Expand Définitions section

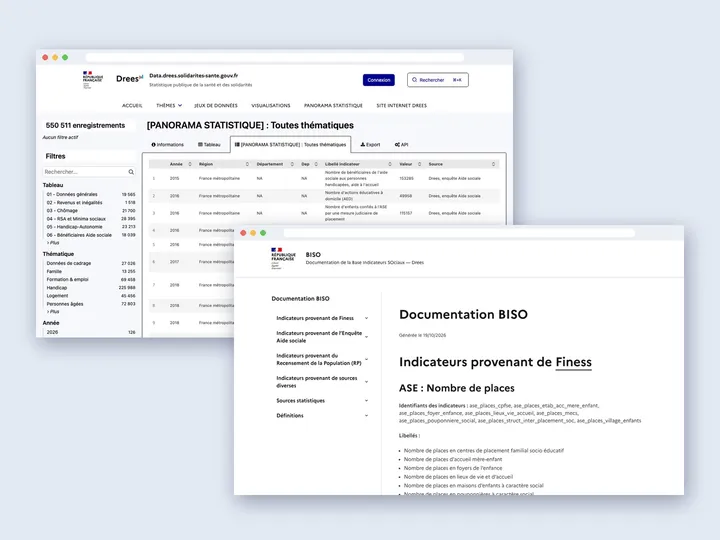[x=322, y=416]
